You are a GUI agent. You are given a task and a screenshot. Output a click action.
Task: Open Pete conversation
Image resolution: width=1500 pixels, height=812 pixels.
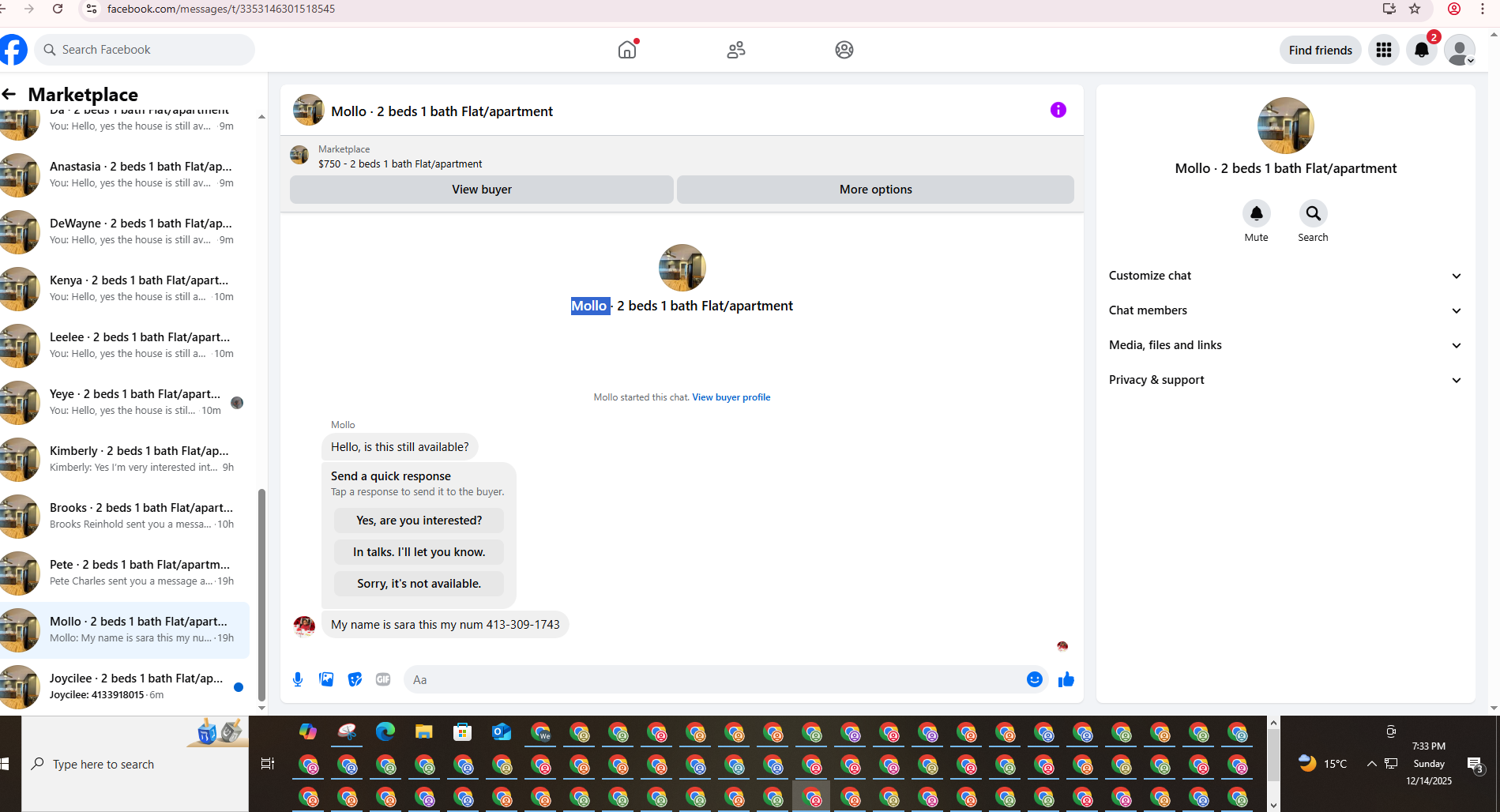coord(125,573)
